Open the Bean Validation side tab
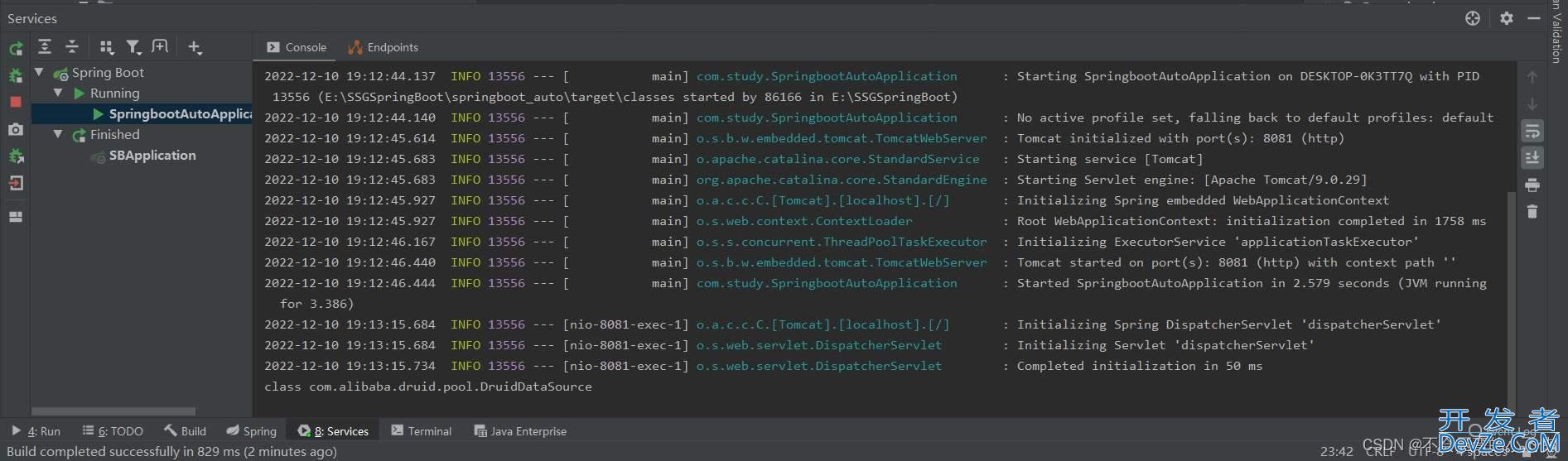 pyautogui.click(x=1556, y=31)
